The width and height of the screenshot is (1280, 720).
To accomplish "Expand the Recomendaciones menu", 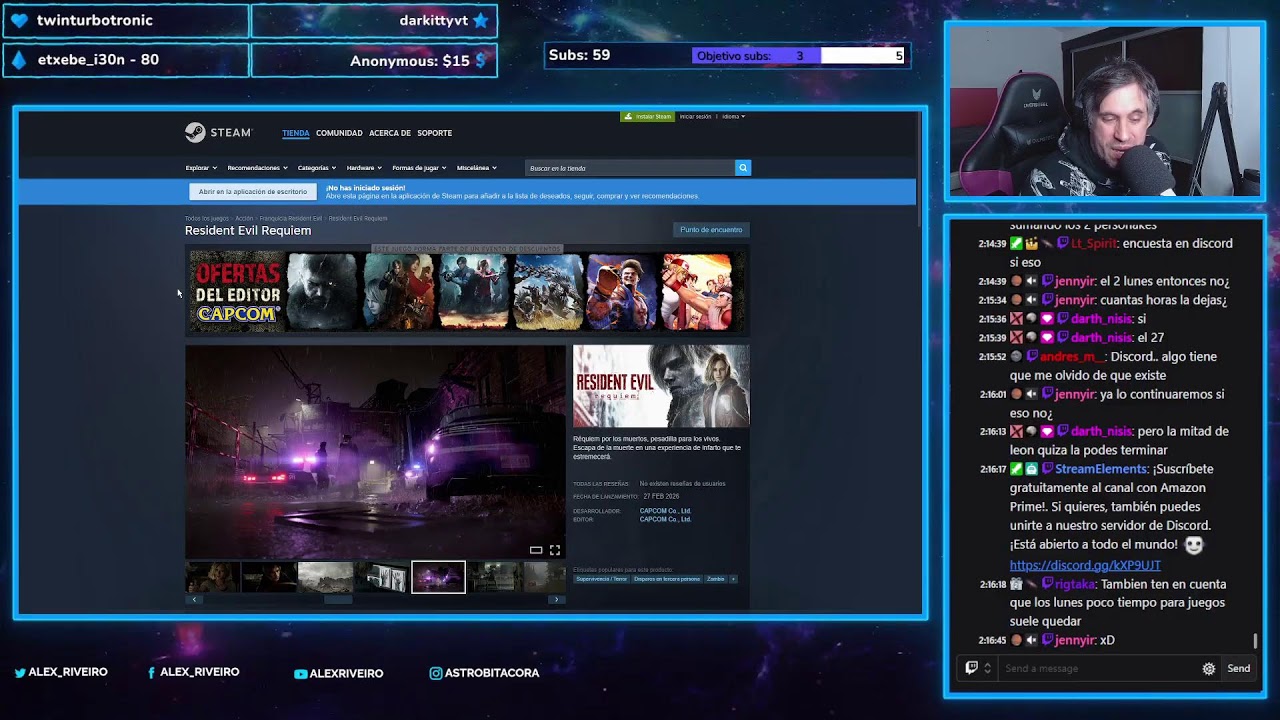I will tap(257, 168).
